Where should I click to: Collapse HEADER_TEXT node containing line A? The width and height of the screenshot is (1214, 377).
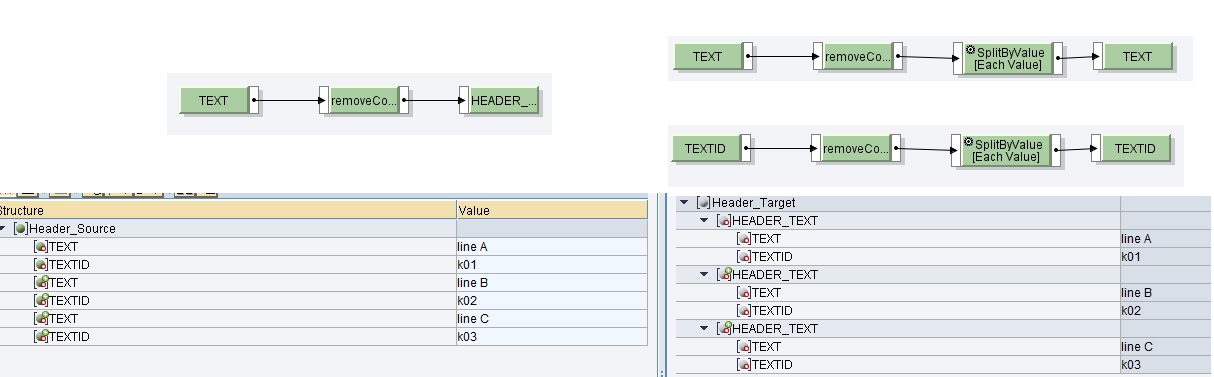coord(705,221)
